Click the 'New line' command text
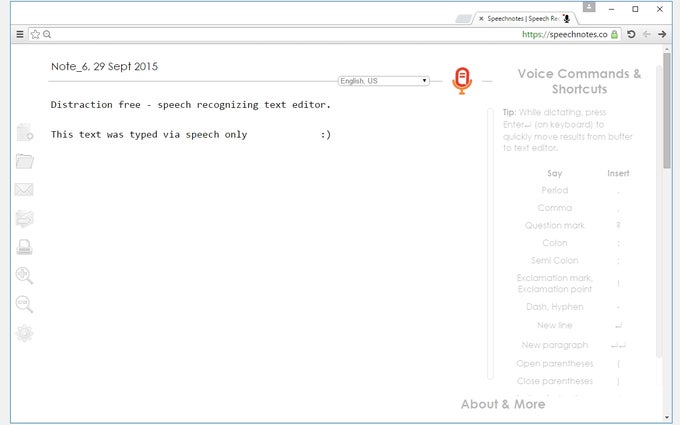 (x=555, y=325)
